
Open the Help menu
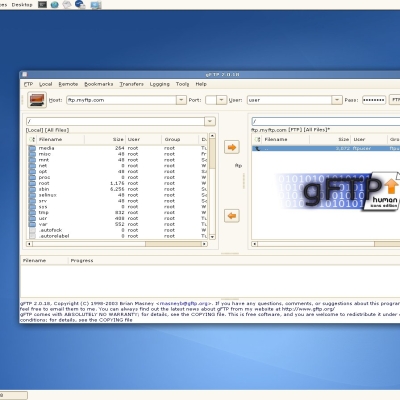click(x=201, y=84)
